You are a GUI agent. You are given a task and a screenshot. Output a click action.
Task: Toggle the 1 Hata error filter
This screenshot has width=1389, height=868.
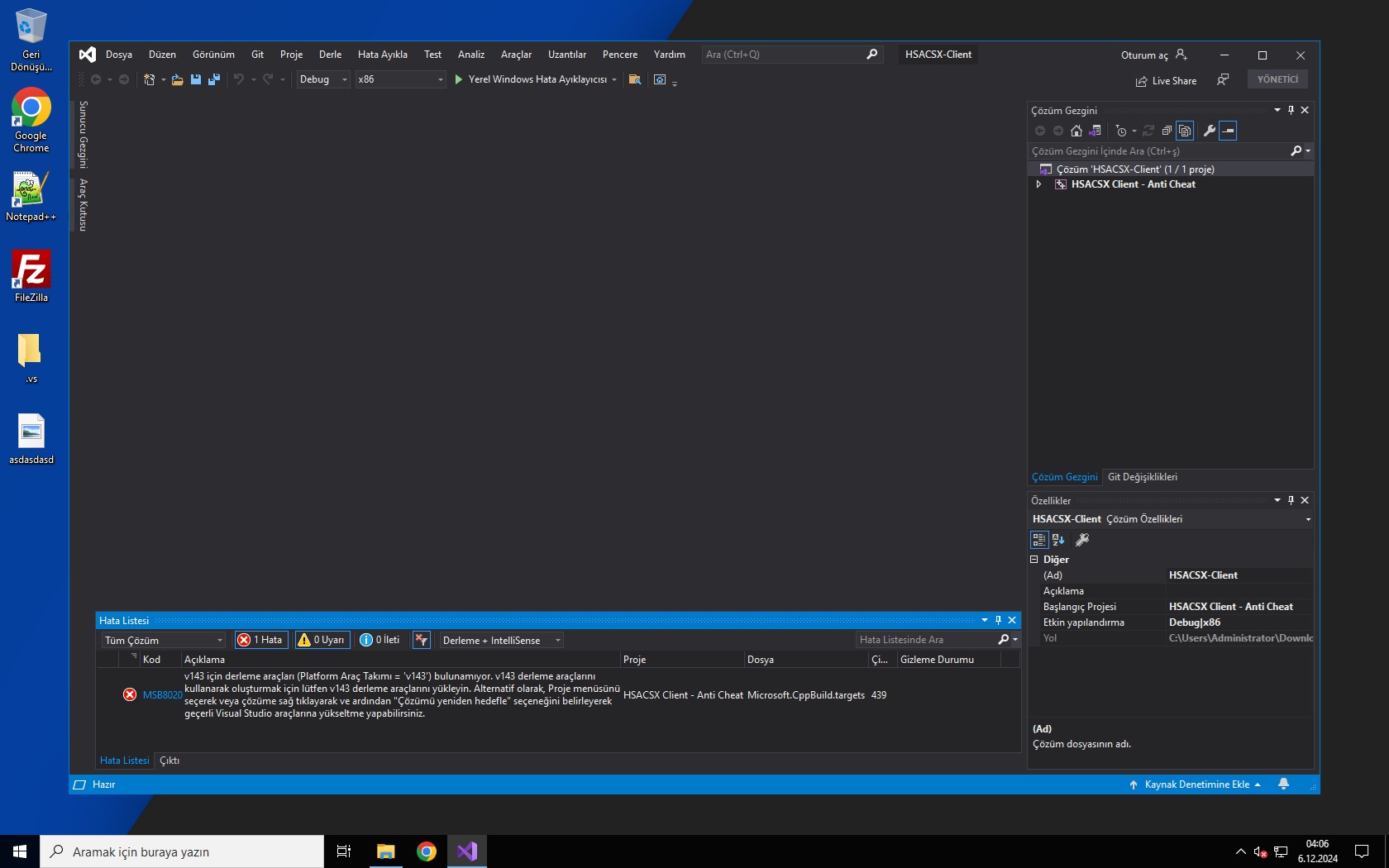point(261,640)
